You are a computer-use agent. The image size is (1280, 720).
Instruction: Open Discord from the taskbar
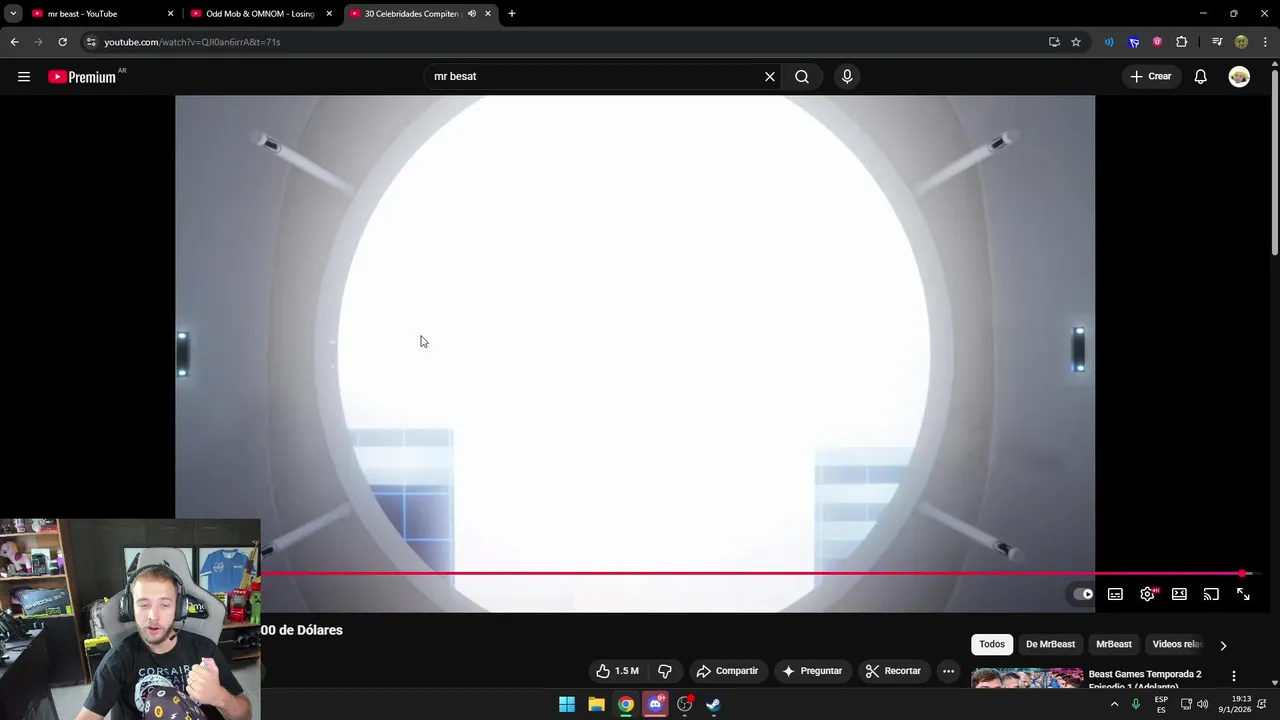pos(655,704)
